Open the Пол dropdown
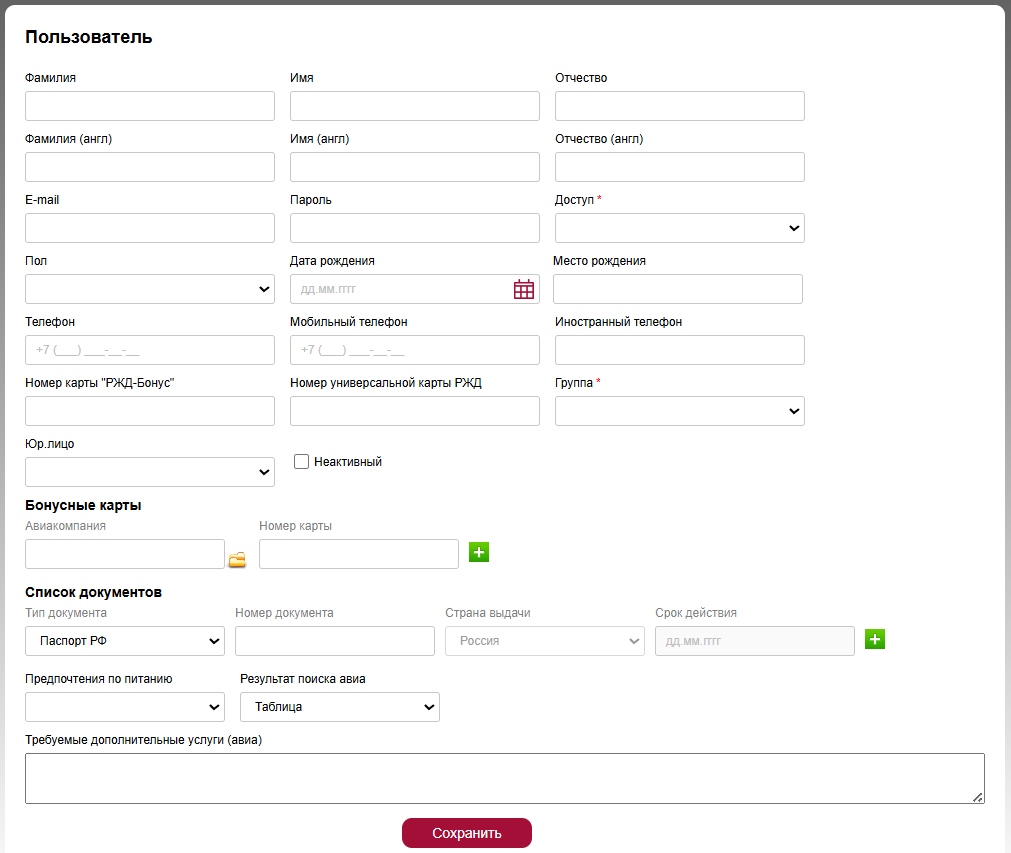This screenshot has width=1011, height=853. [150, 289]
